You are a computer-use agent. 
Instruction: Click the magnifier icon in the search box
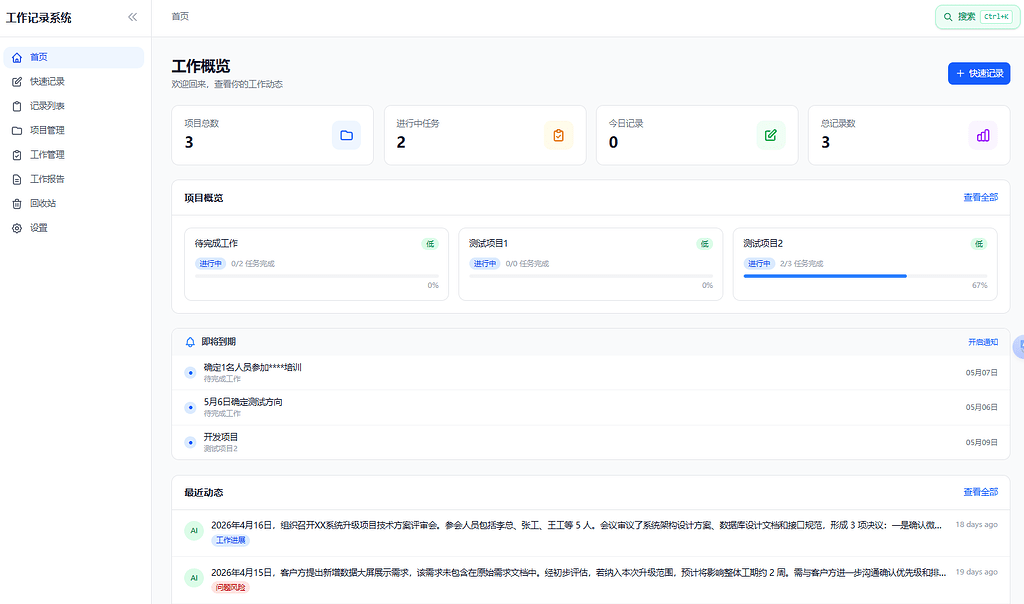pos(948,17)
